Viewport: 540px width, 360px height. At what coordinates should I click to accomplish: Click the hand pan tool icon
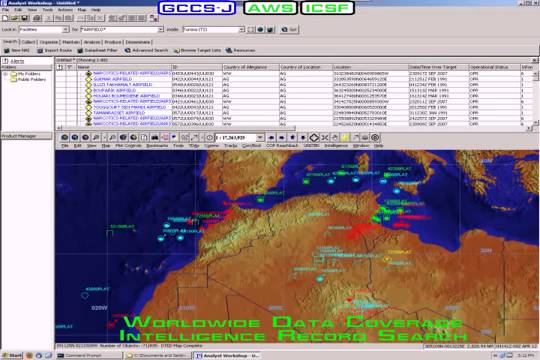pos(334,137)
